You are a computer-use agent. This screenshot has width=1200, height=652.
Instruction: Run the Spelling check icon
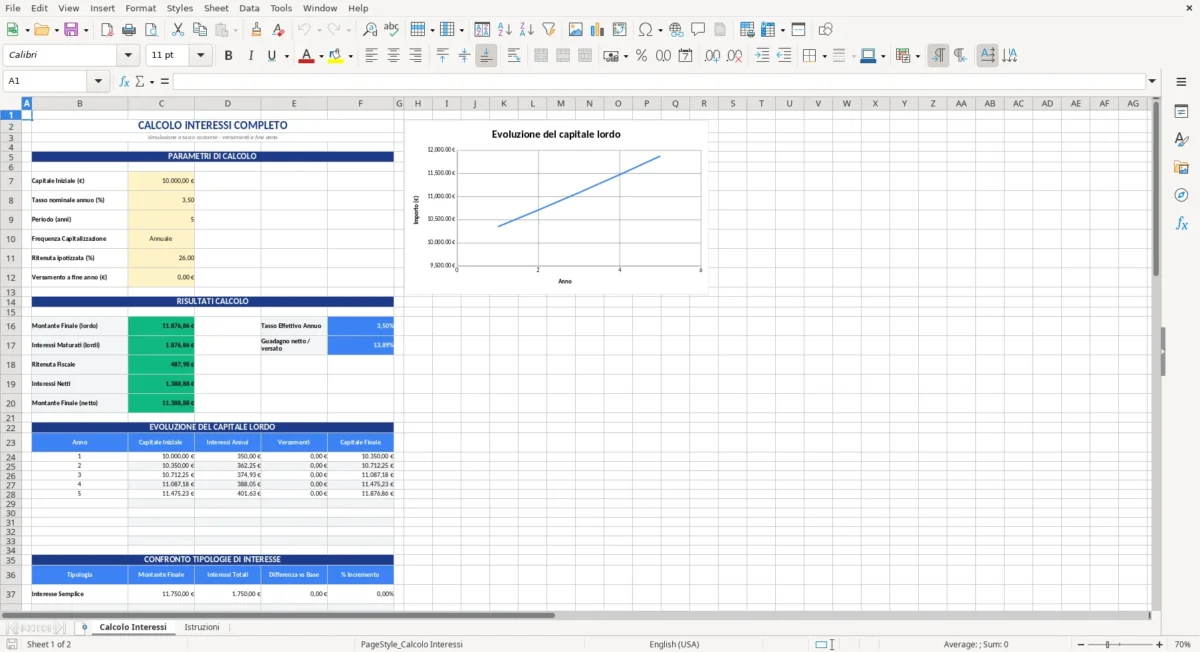tap(391, 30)
